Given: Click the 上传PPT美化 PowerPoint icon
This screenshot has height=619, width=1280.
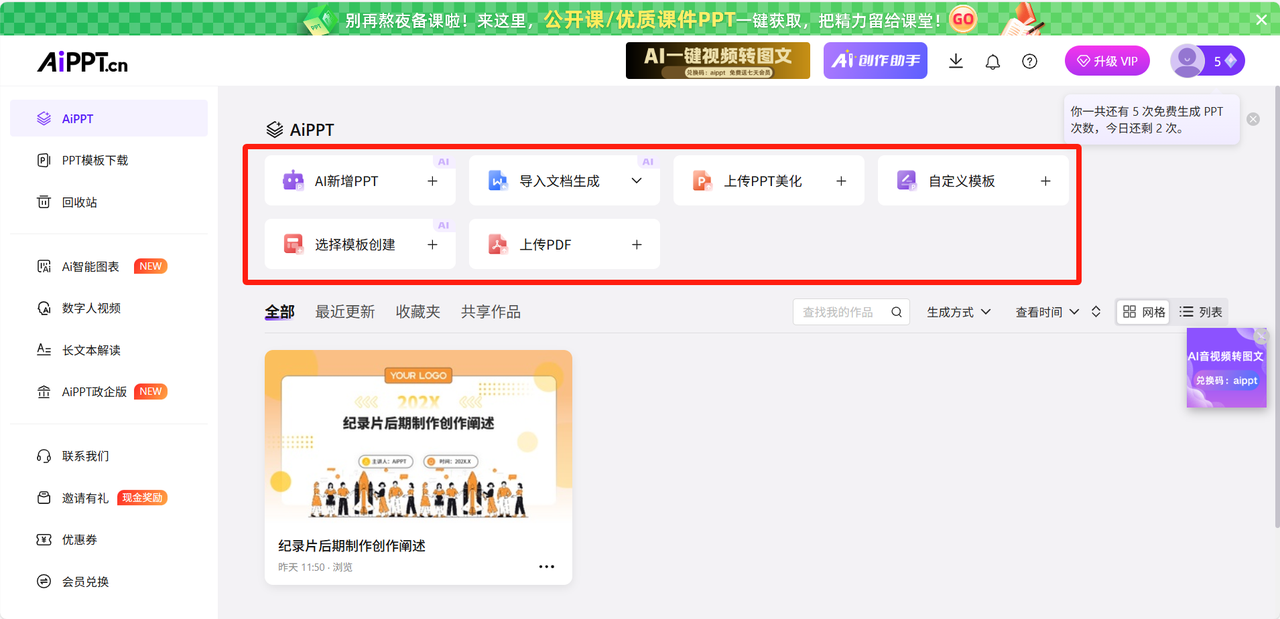Looking at the screenshot, I should (x=702, y=181).
